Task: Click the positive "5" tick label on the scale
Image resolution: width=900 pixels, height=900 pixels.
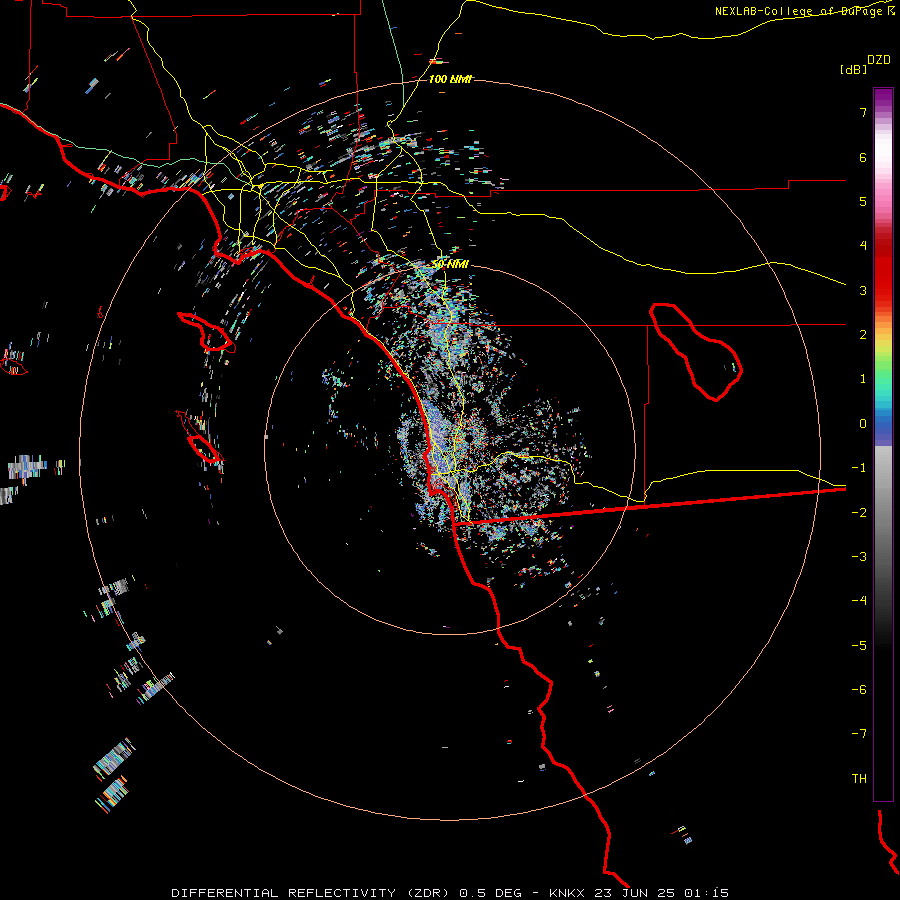Action: pyautogui.click(x=863, y=201)
